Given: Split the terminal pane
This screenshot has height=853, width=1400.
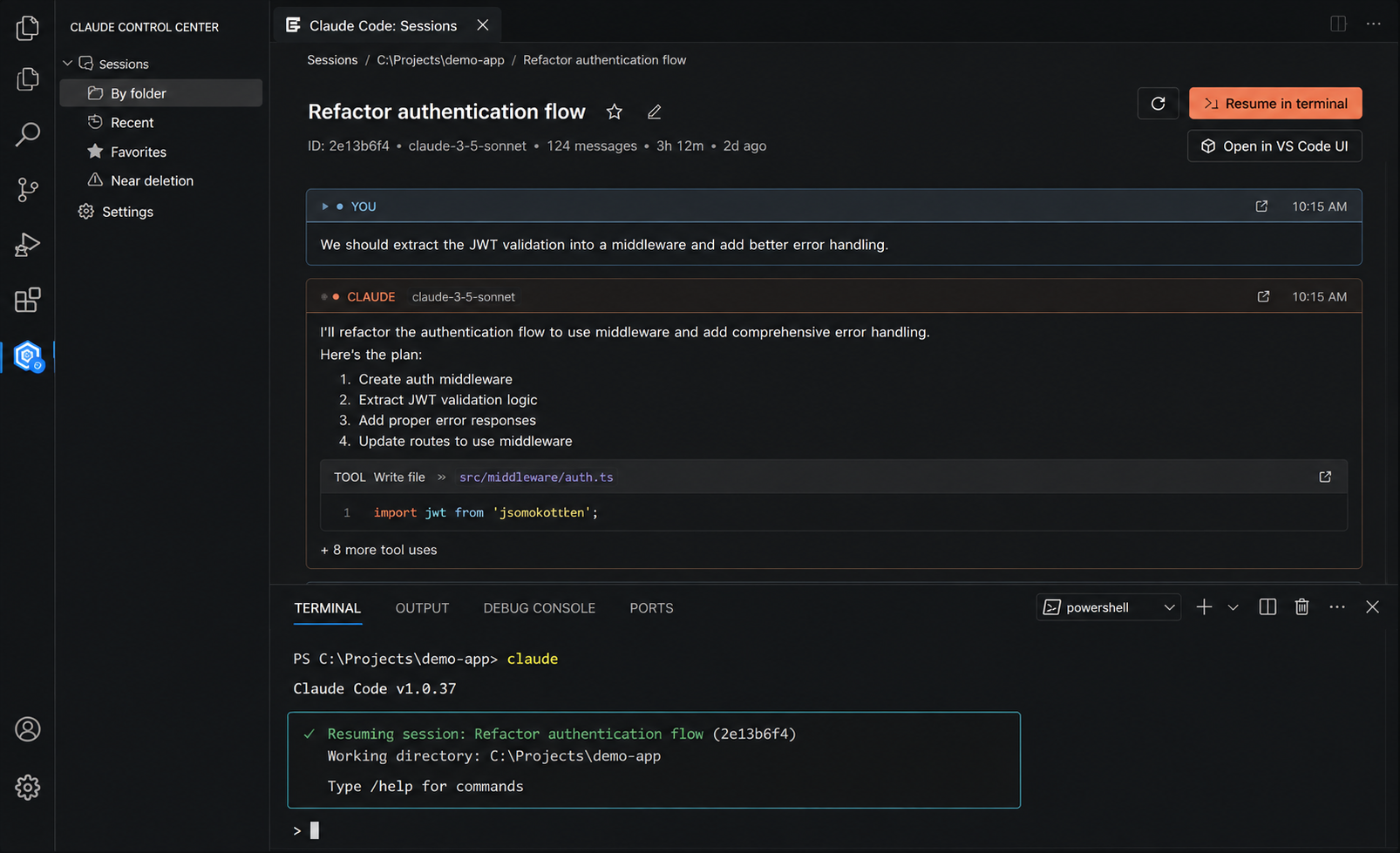Looking at the screenshot, I should pyautogui.click(x=1267, y=607).
